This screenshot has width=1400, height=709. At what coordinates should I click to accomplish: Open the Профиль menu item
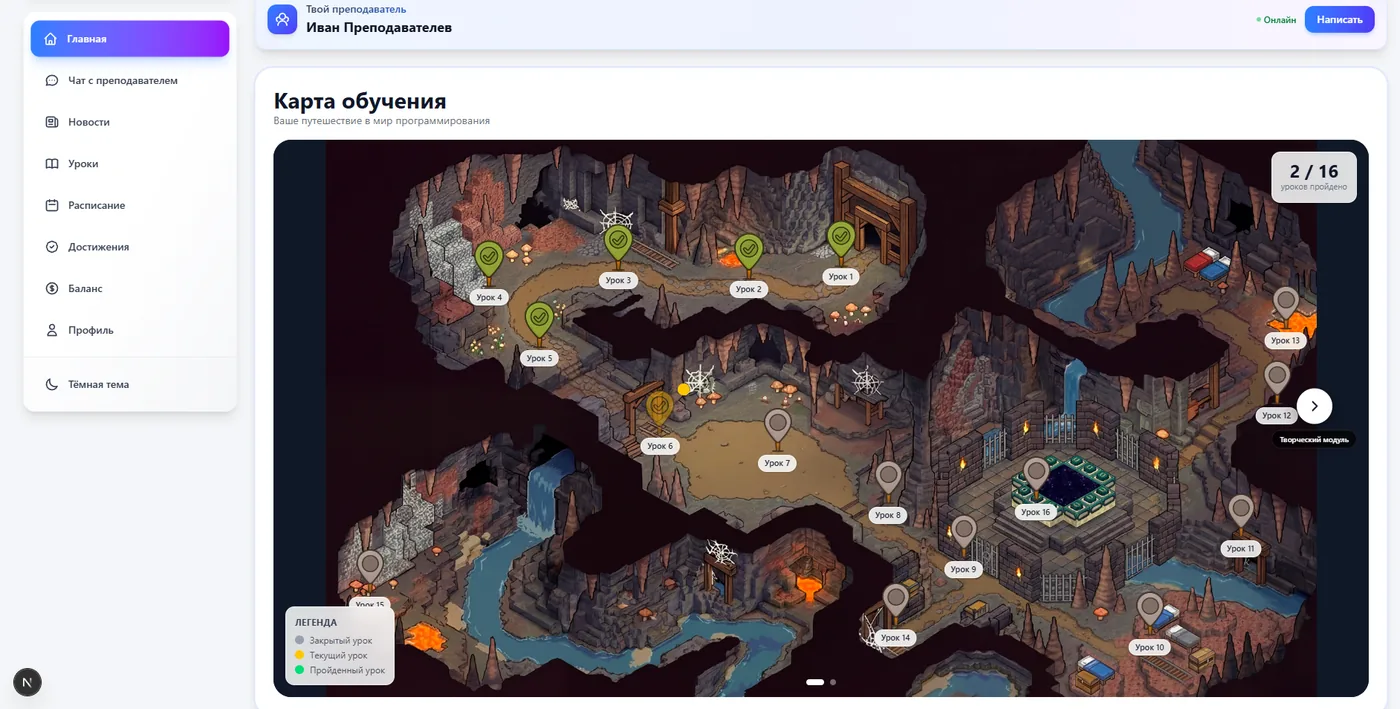[130, 330]
